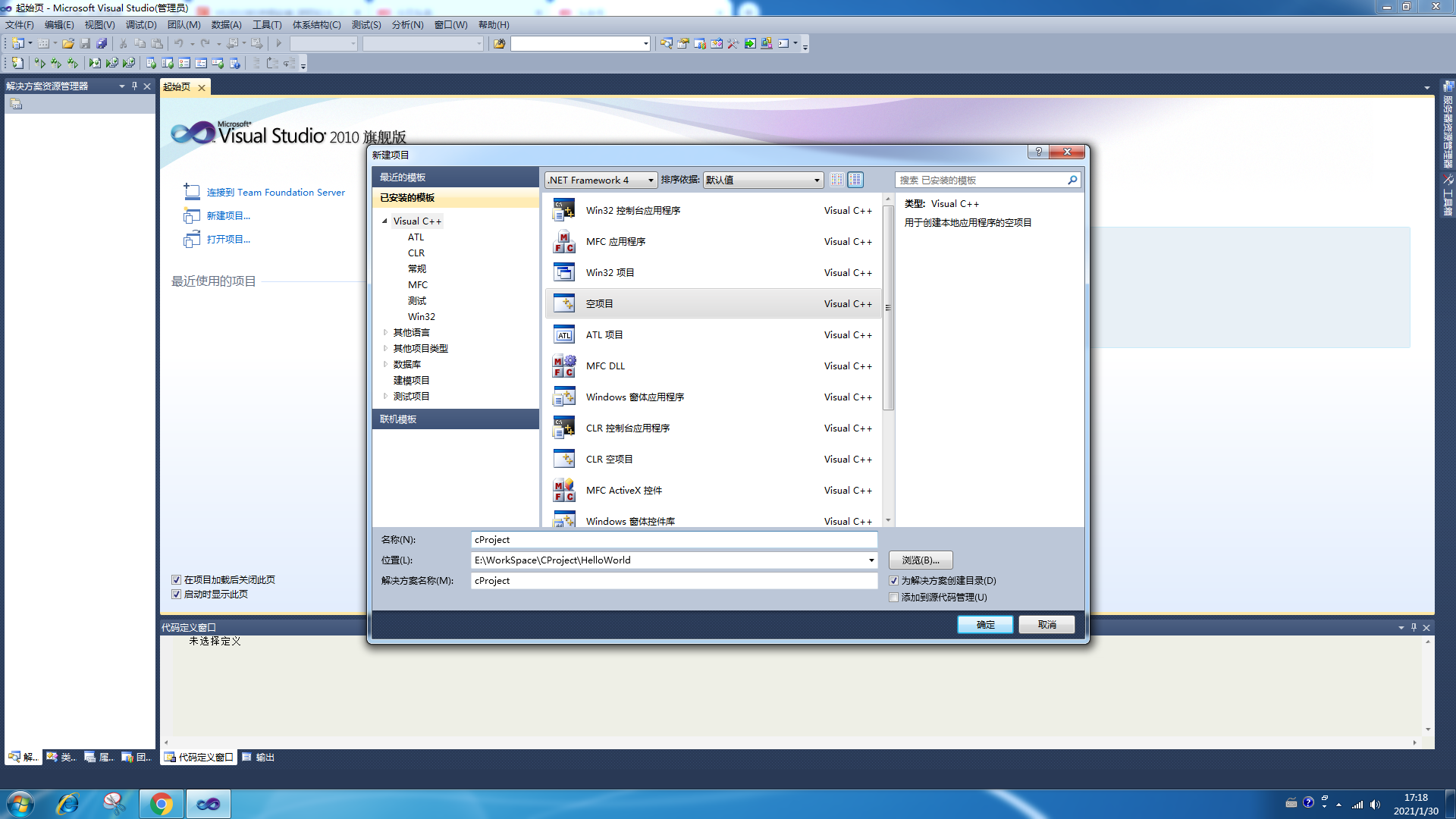Click the 打开项目... link on start page
The height and width of the screenshot is (819, 1456).
228,240
